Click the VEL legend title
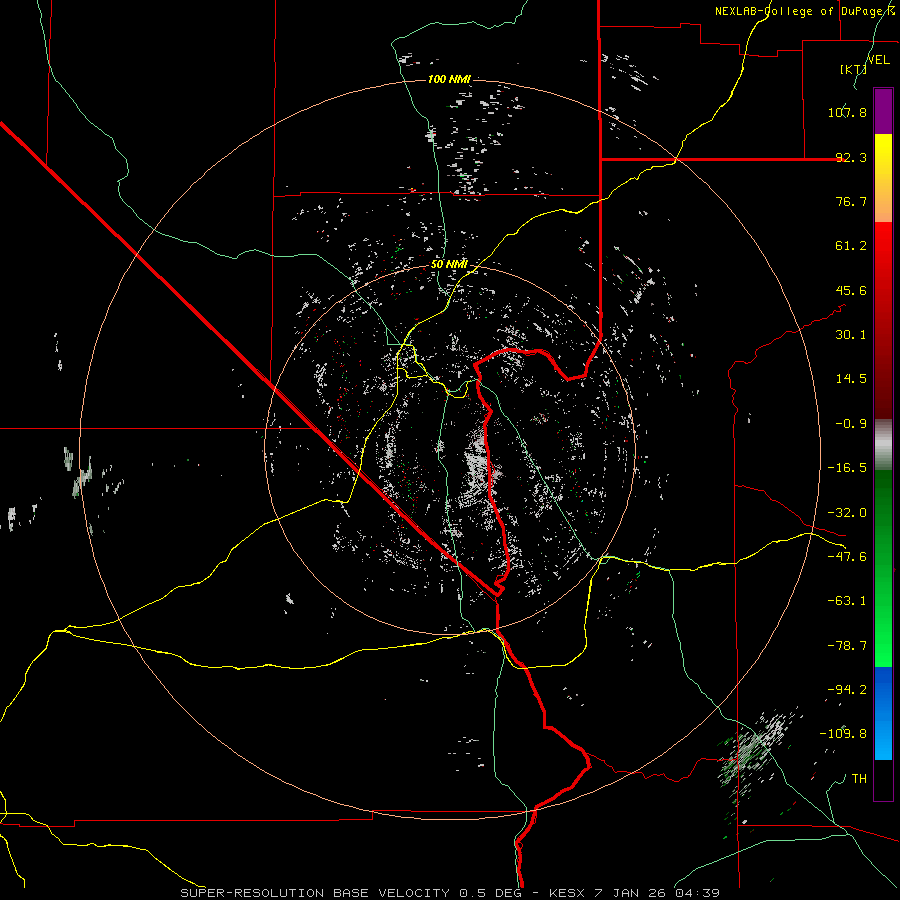Image resolution: width=900 pixels, height=900 pixels. click(878, 60)
